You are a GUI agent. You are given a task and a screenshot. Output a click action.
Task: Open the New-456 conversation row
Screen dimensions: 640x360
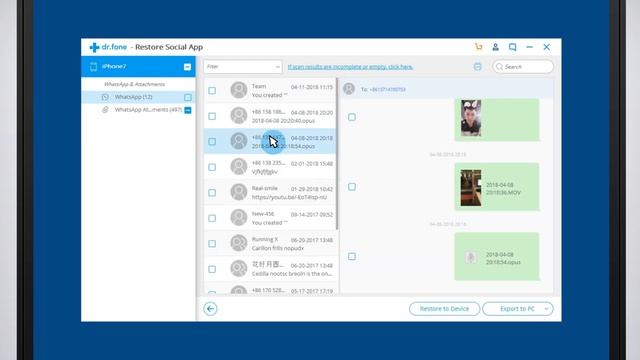(270, 218)
